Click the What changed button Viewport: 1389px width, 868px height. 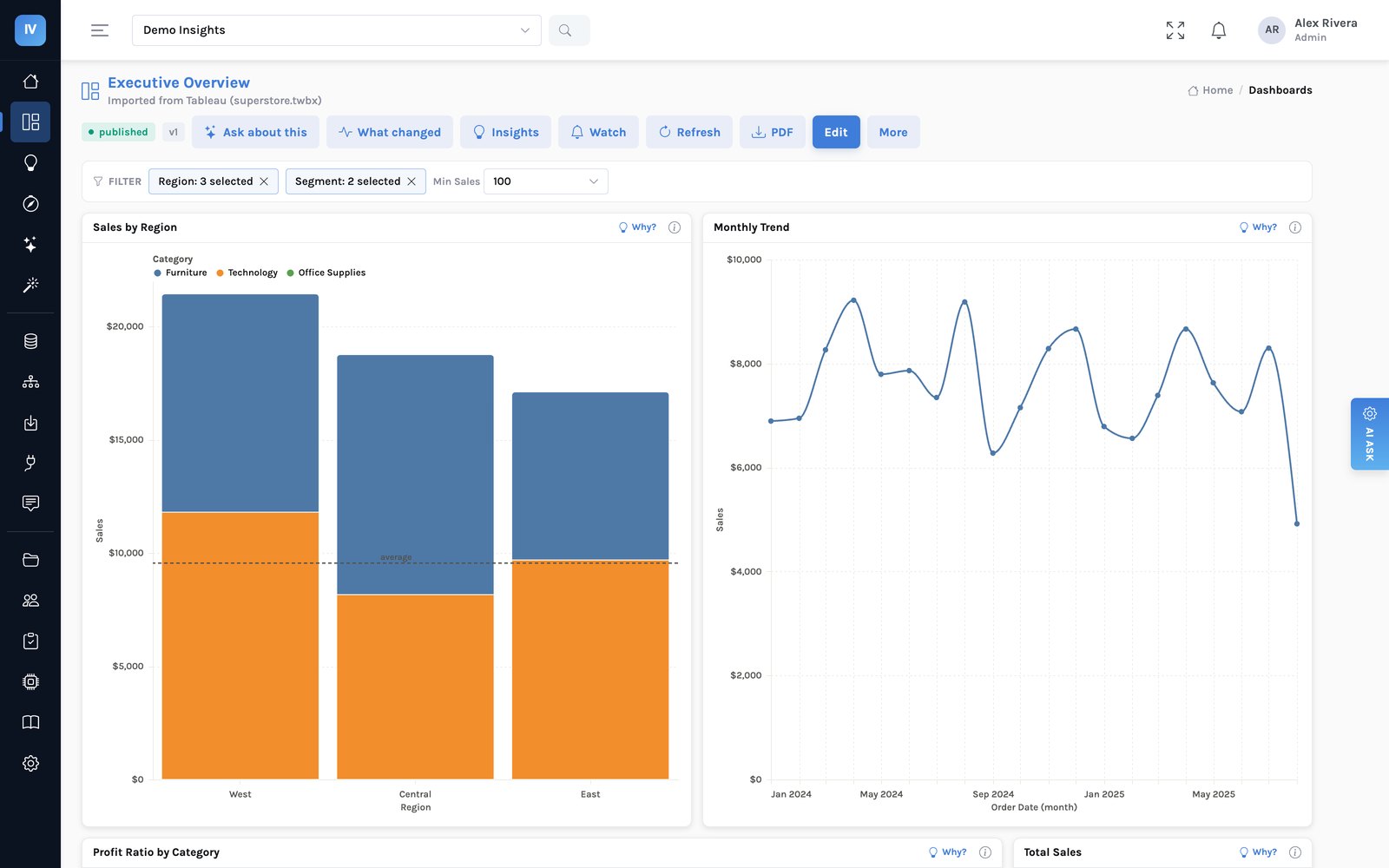390,132
